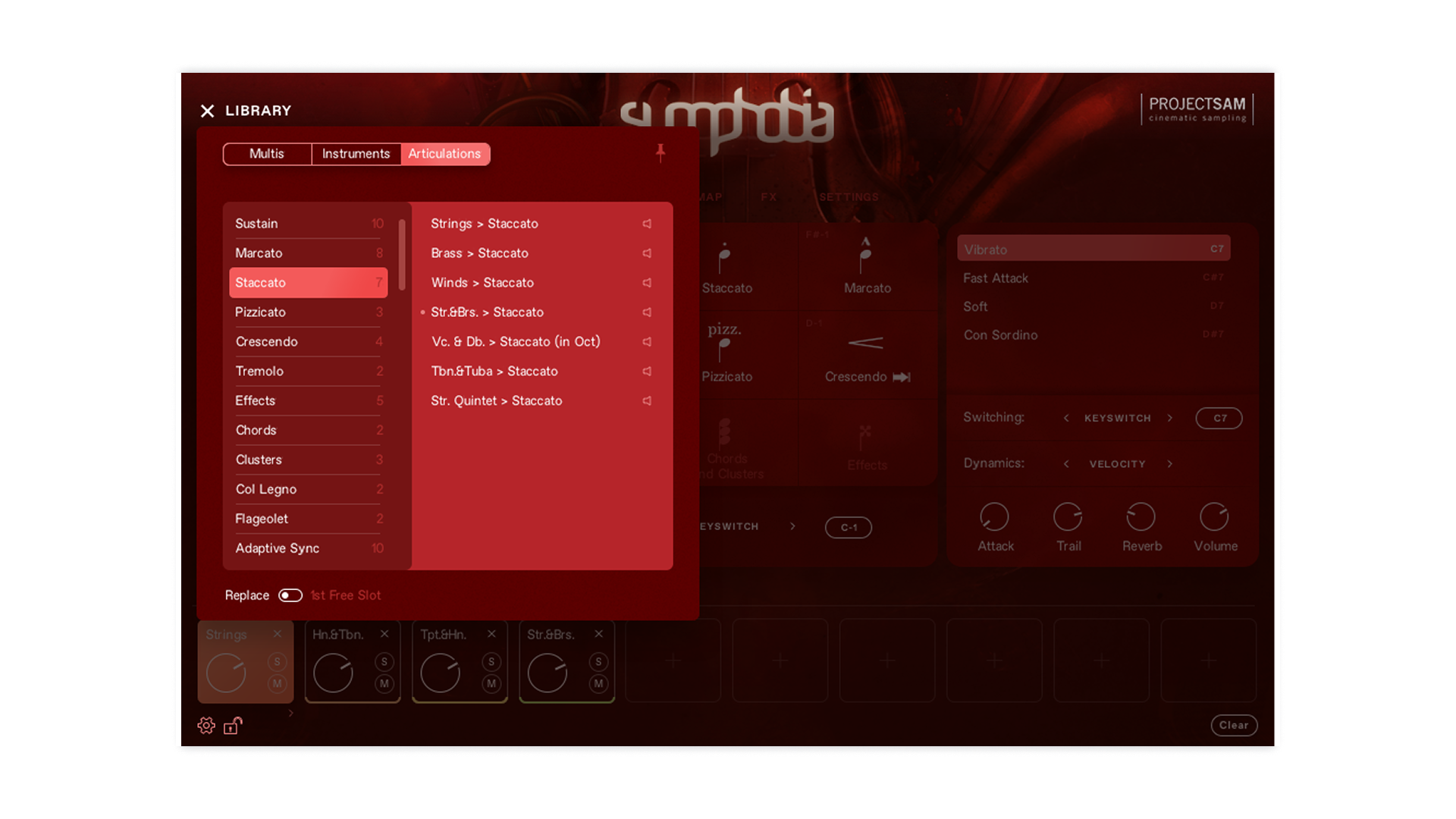
Task: Open settings gear at bottom left
Action: point(206,726)
